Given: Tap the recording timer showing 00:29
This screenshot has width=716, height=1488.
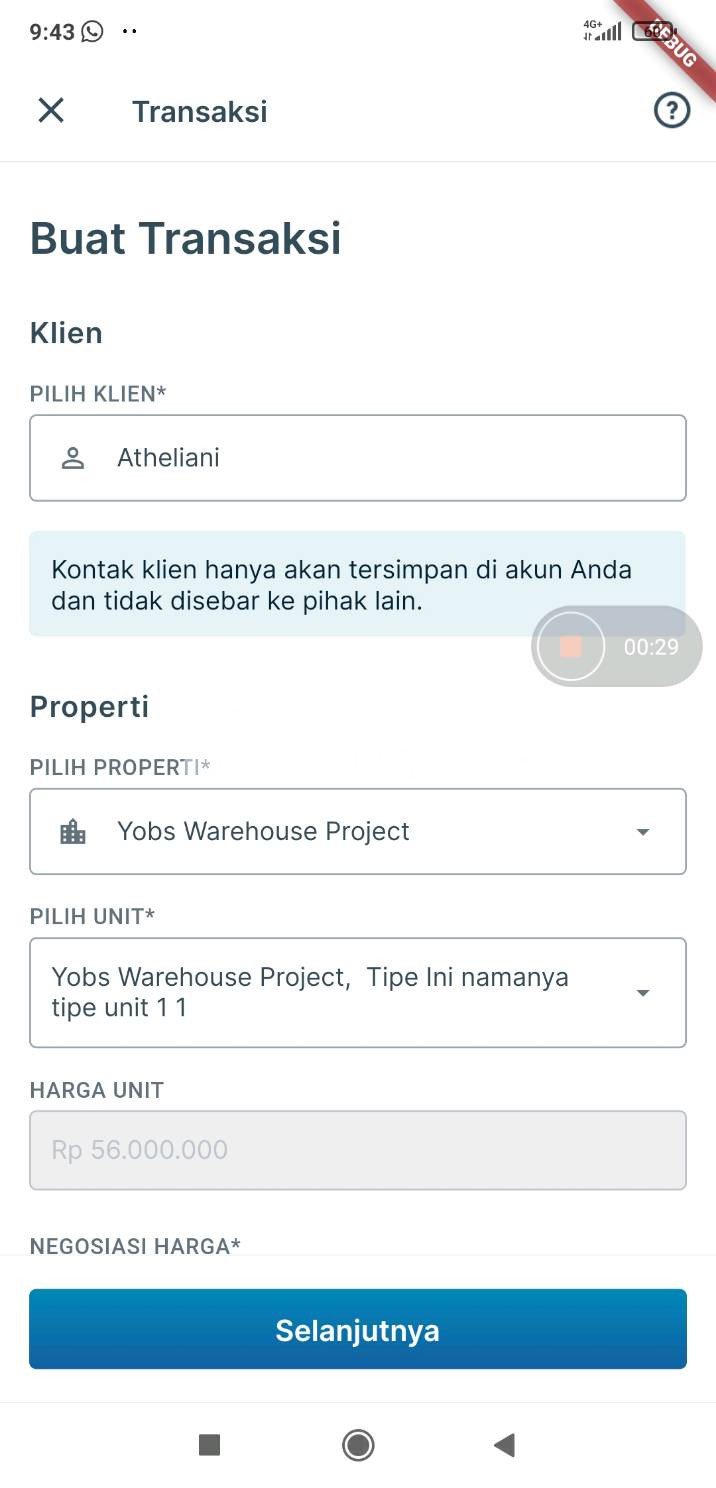Looking at the screenshot, I should point(651,647).
